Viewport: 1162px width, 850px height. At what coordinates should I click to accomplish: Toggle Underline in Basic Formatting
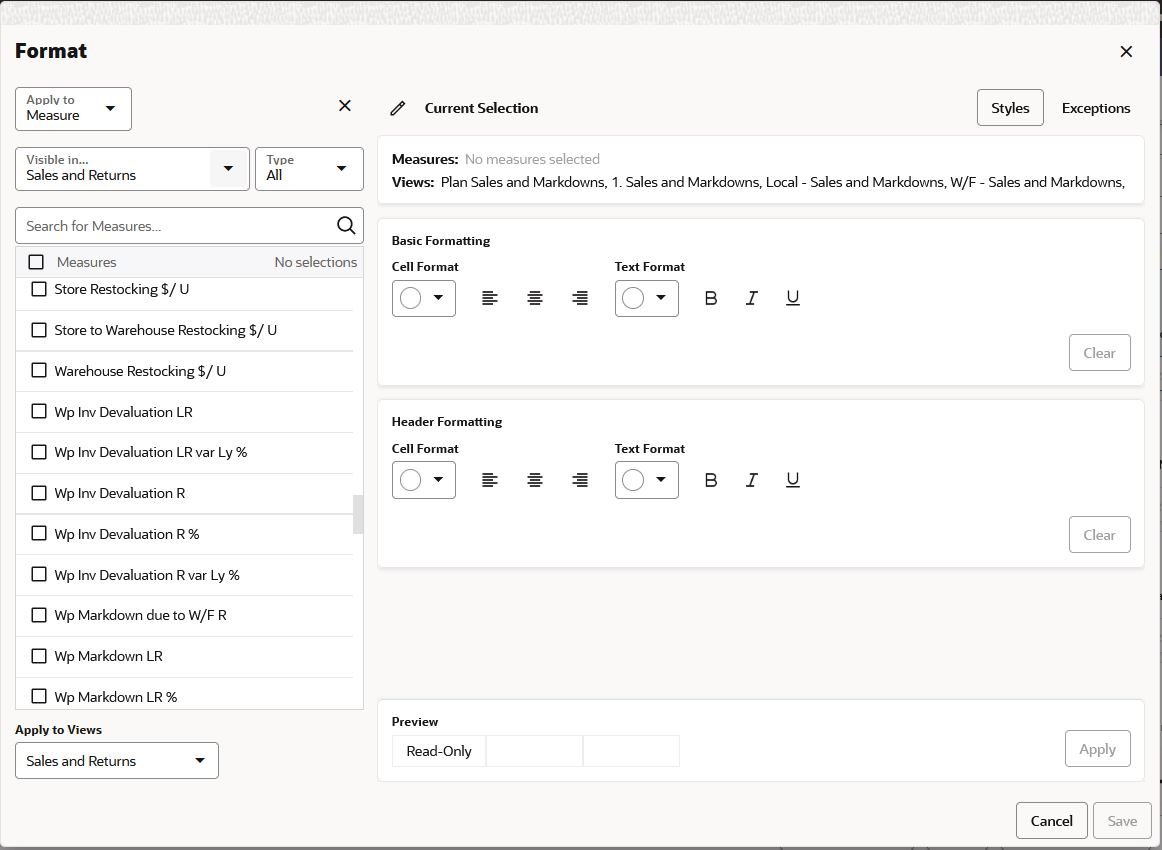point(792,298)
